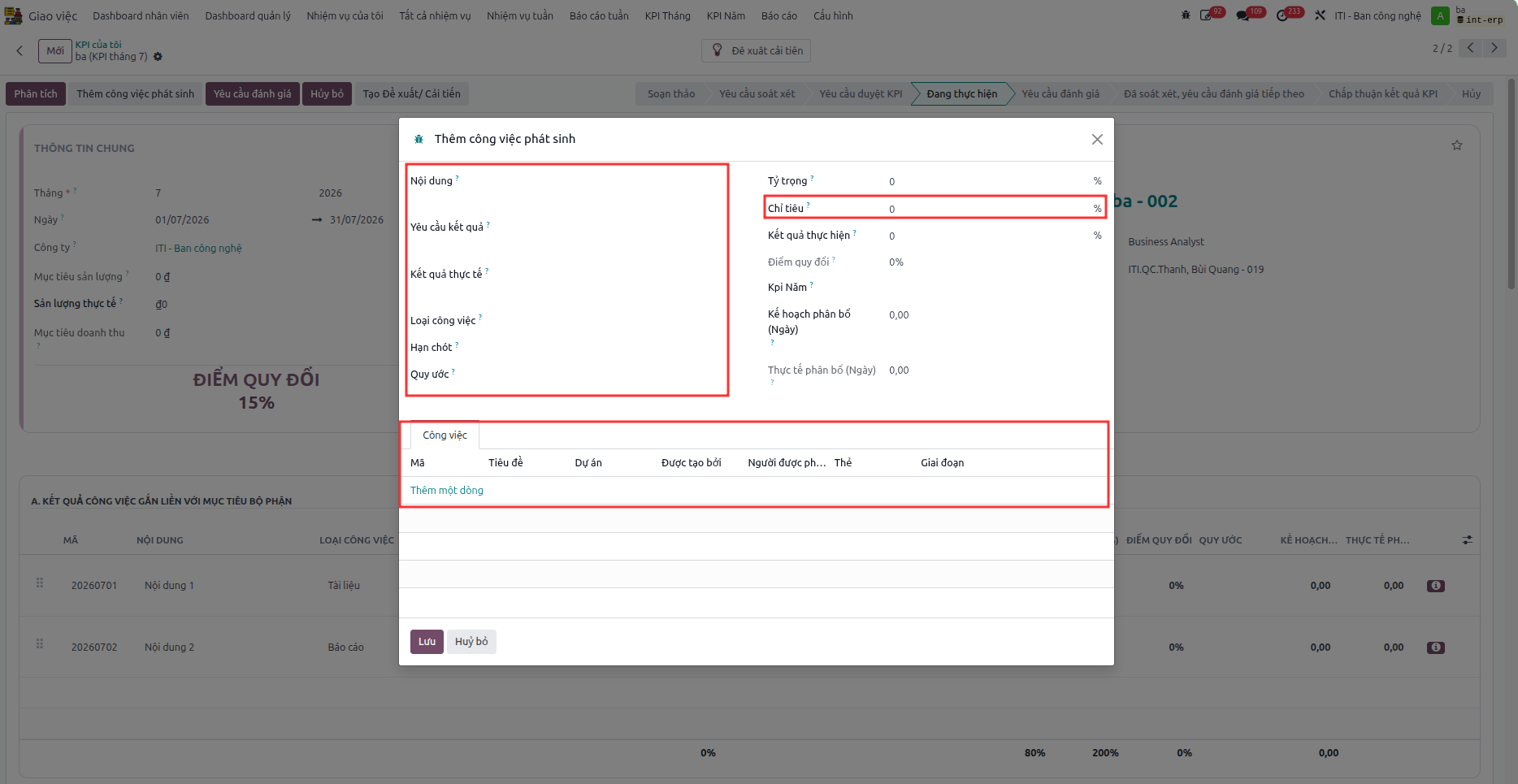
Task: Open the debug bug icon in top bar
Action: [x=1186, y=15]
